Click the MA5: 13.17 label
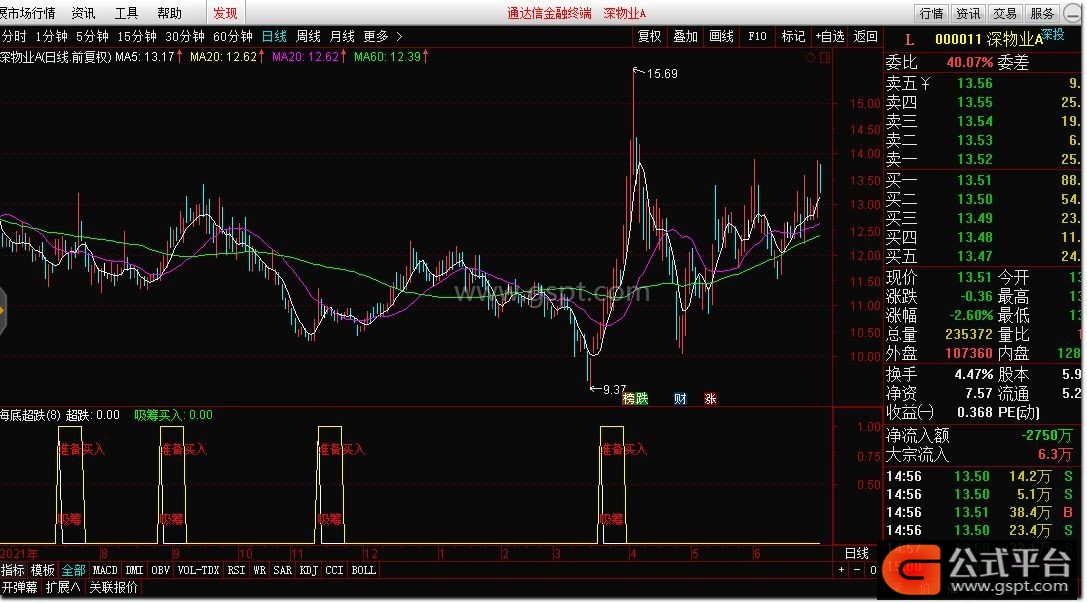 (x=145, y=57)
